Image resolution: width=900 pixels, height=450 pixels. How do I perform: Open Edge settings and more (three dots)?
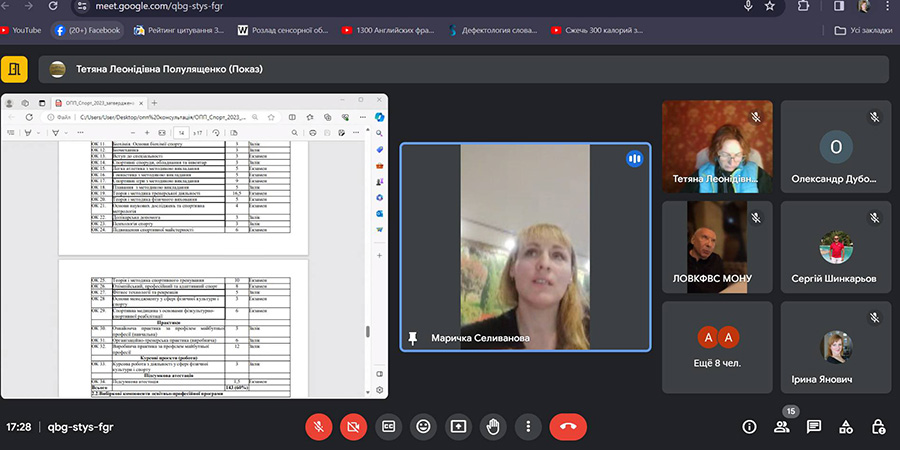click(363, 117)
